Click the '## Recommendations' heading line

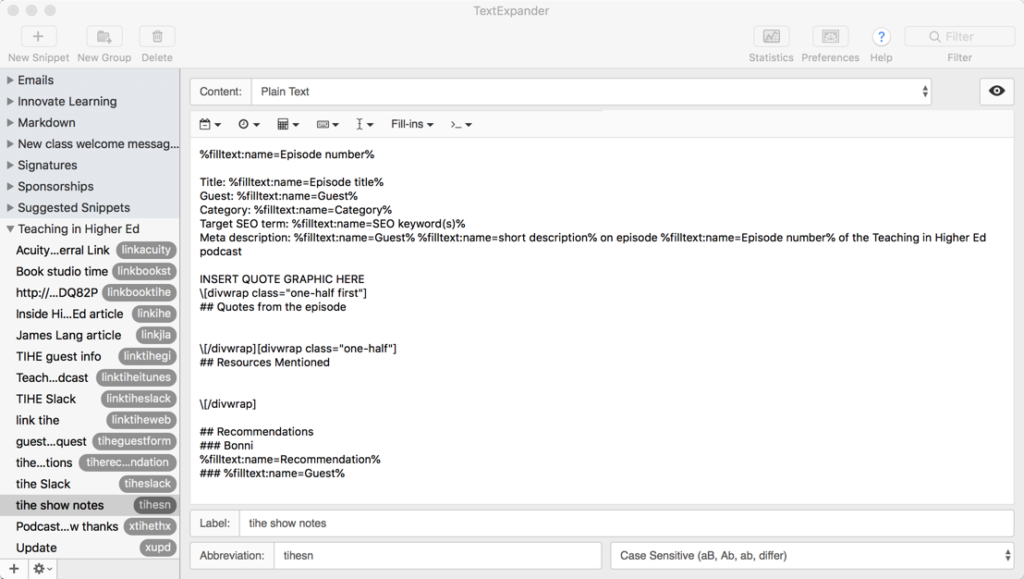point(257,431)
